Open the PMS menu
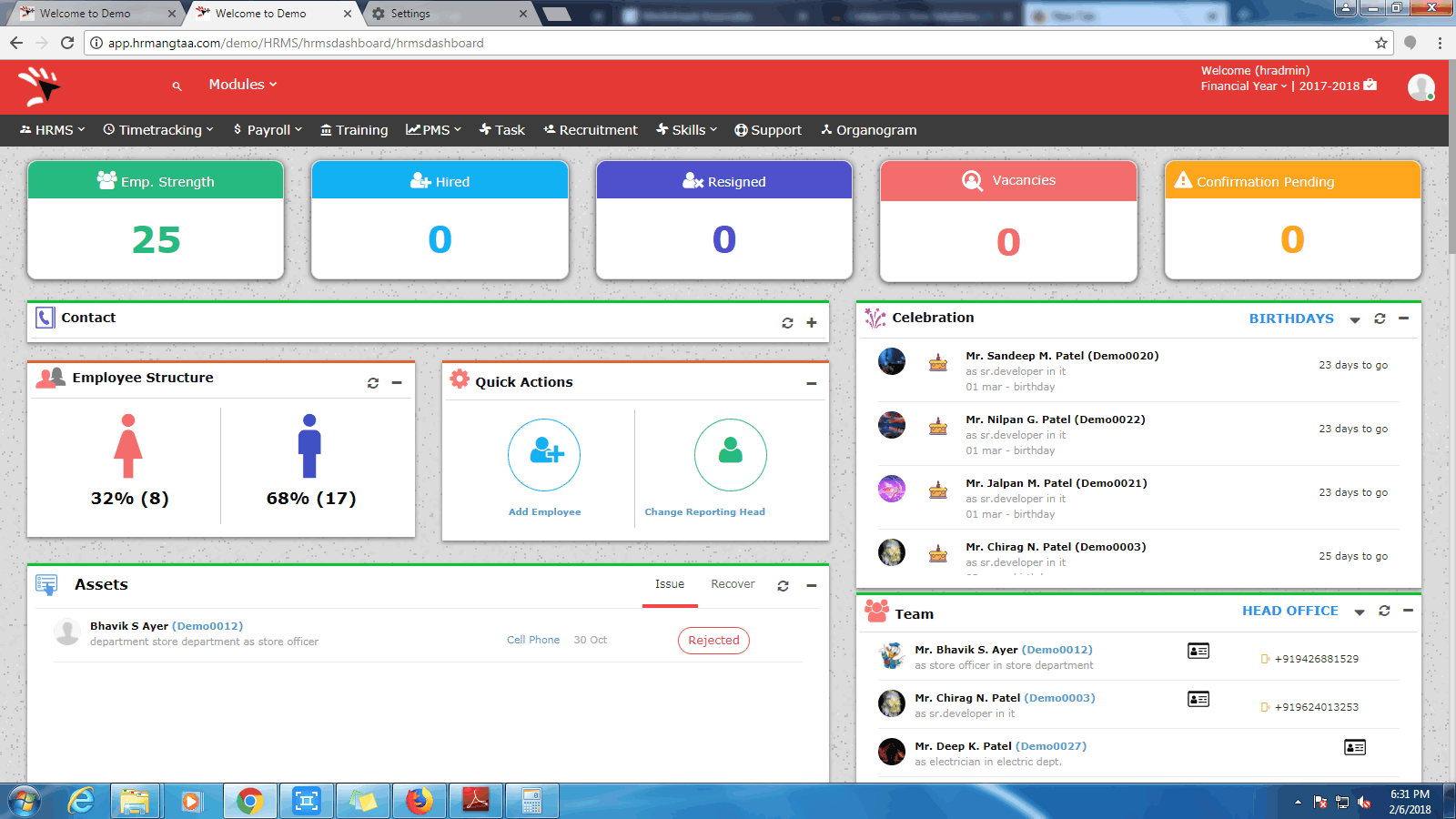The image size is (1456, 819). (x=433, y=130)
